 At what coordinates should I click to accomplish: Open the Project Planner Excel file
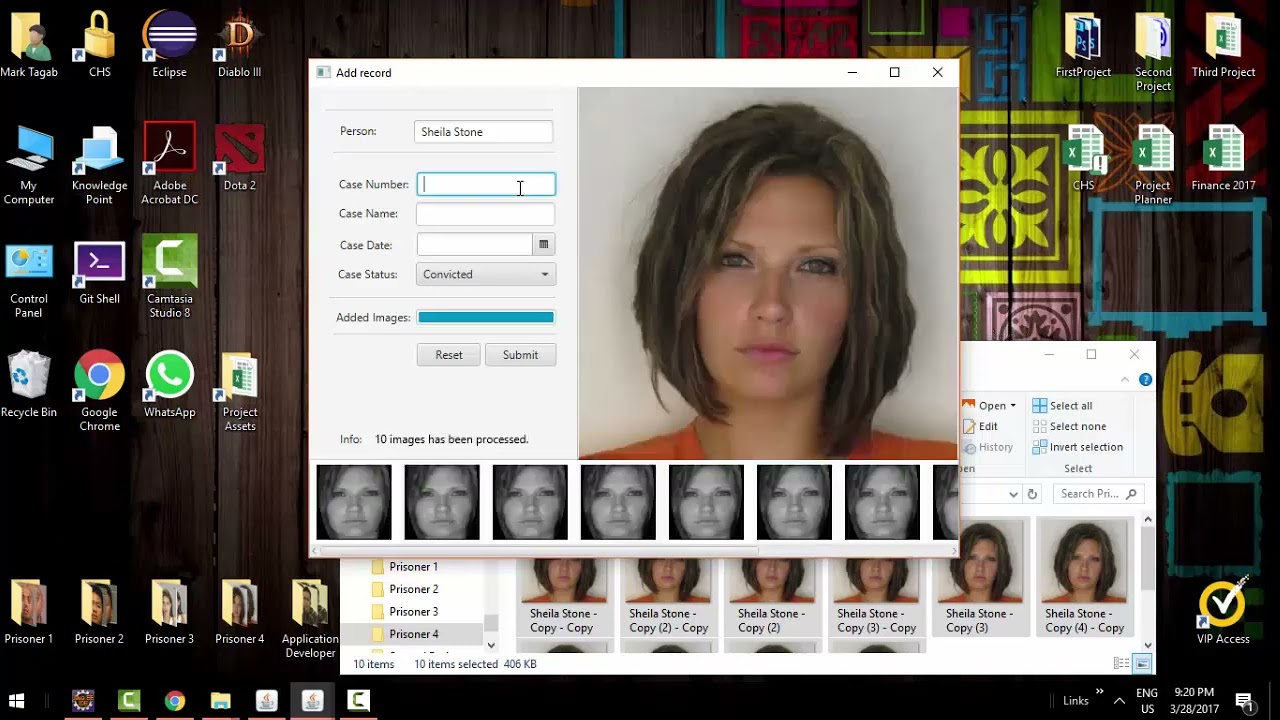click(1153, 165)
